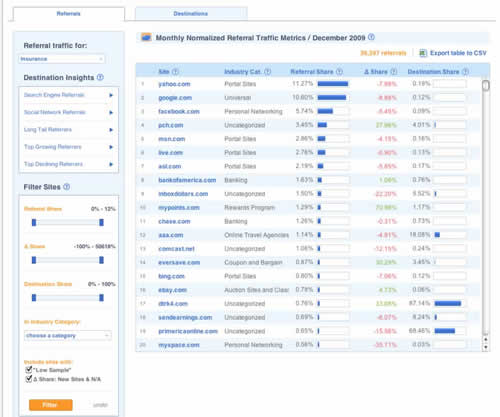Open ebay.com site link
500x417 pixels.
(x=172, y=290)
